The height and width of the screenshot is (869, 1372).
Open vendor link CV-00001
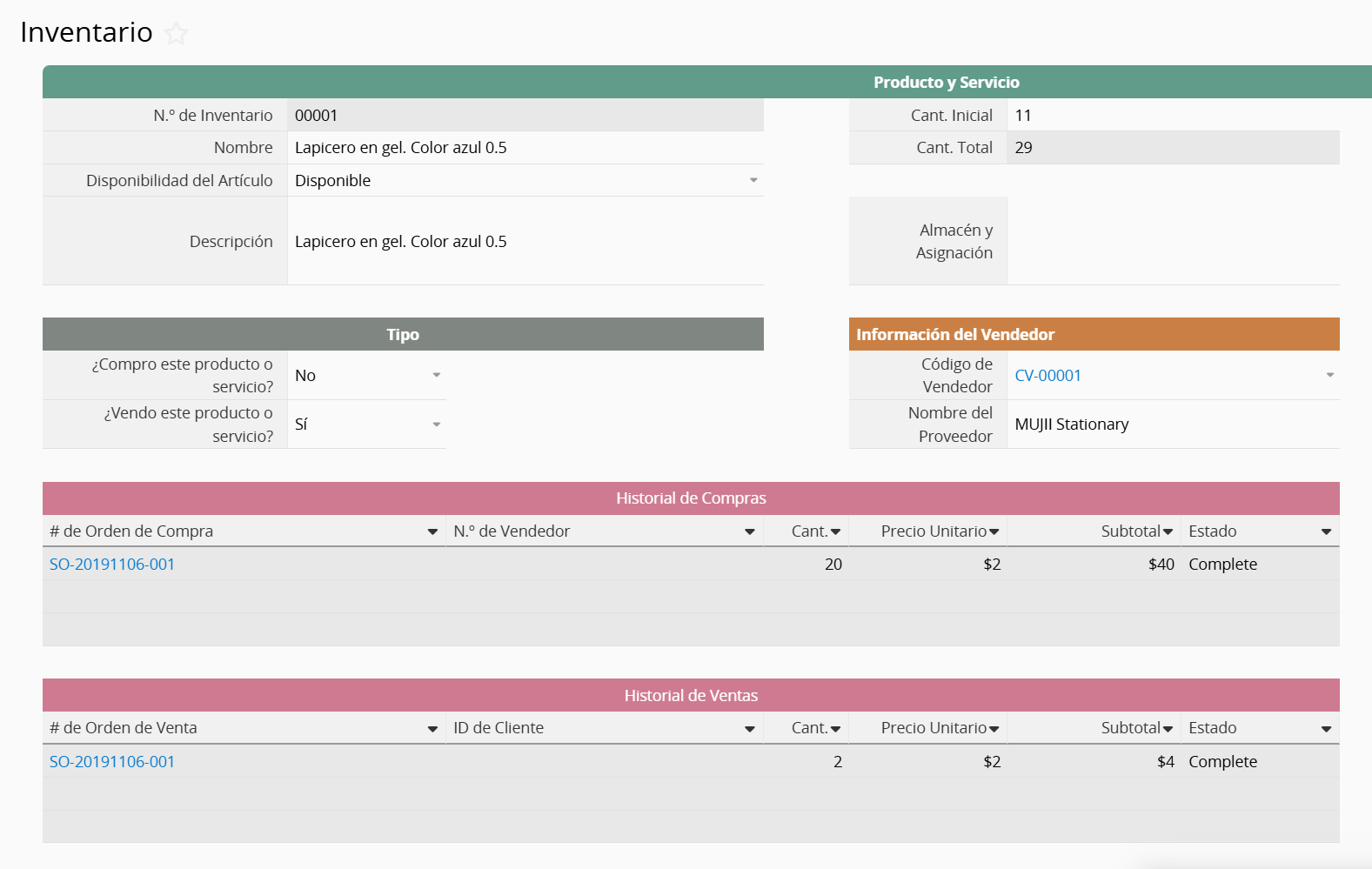(x=1047, y=376)
